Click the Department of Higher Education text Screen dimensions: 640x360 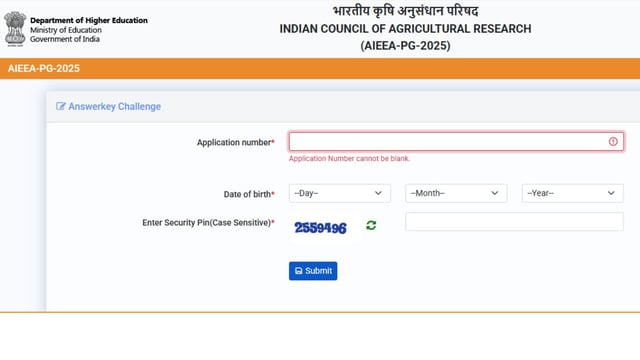click(x=89, y=20)
